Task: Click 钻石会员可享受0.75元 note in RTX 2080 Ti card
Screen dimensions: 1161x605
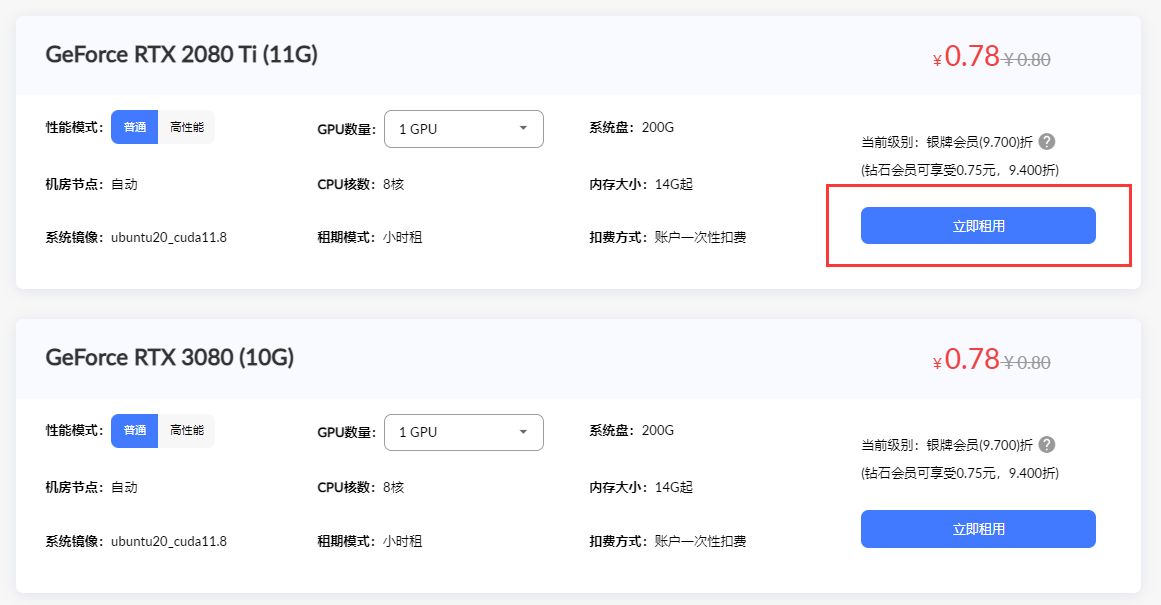Action: [960, 170]
